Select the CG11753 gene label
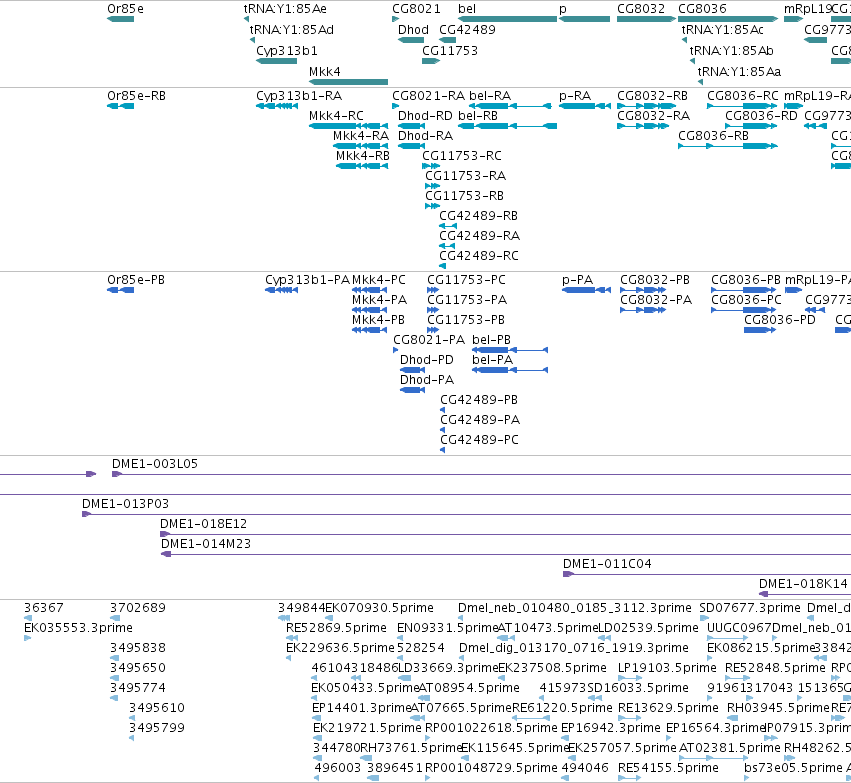The image size is (851, 783). pyautogui.click(x=450, y=50)
